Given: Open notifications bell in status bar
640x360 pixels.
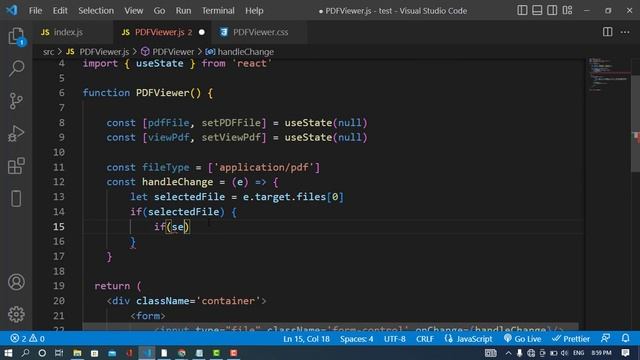Looking at the screenshot, I should [x=625, y=338].
